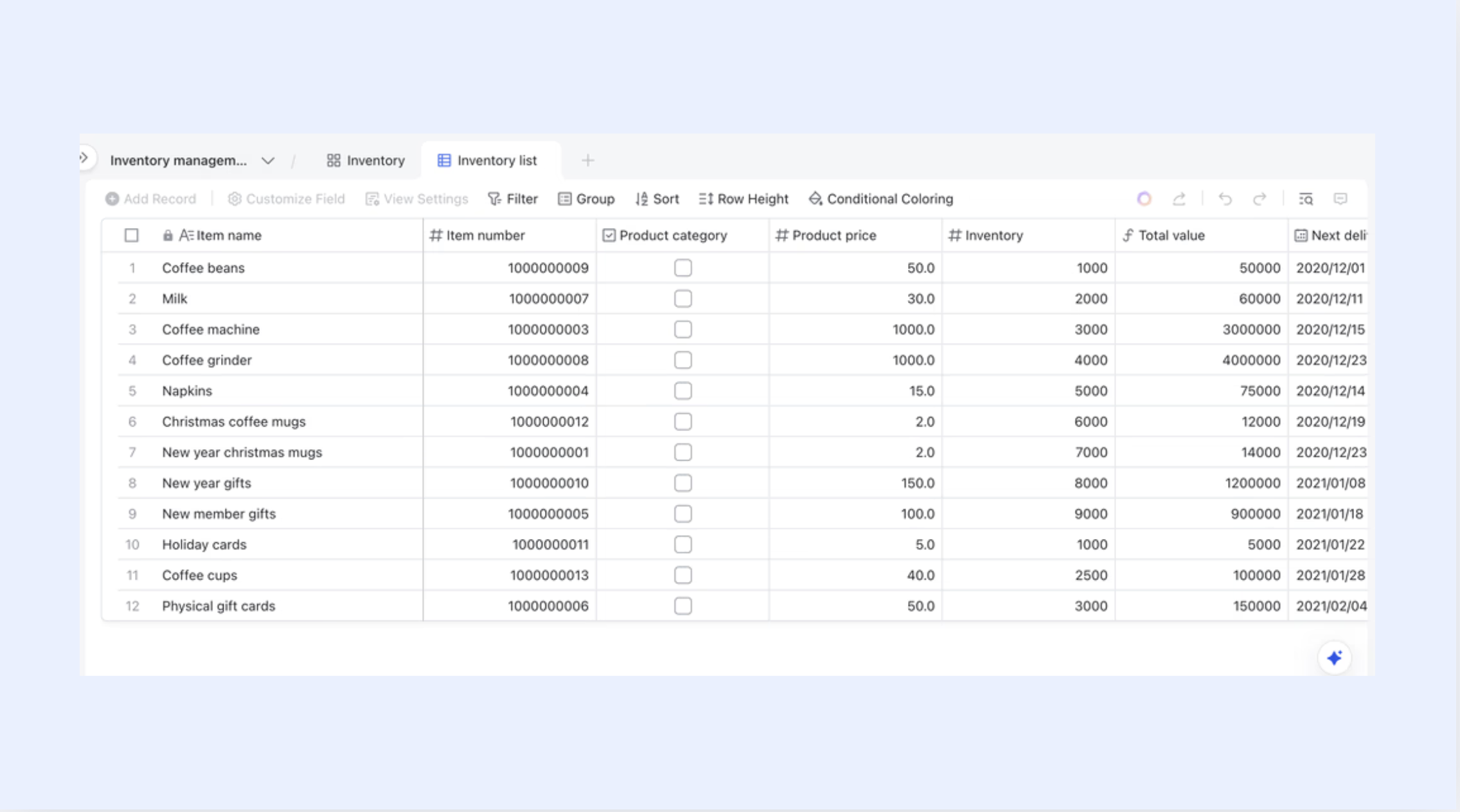Check Product category for Holiday cards
Image resolution: width=1460 pixels, height=812 pixels.
click(683, 545)
